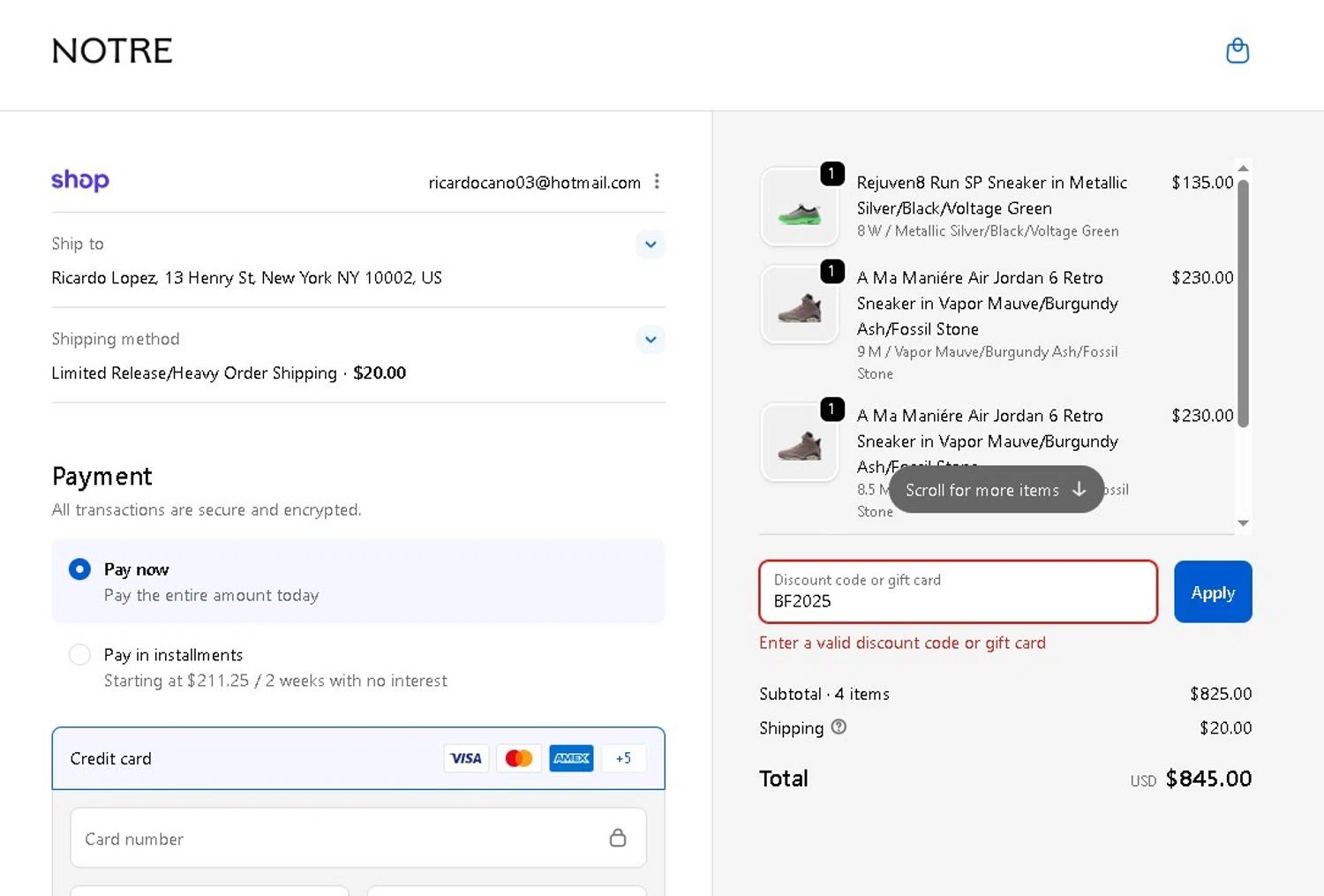This screenshot has width=1324, height=896.
Task: Click the Visa card icon
Action: [466, 758]
